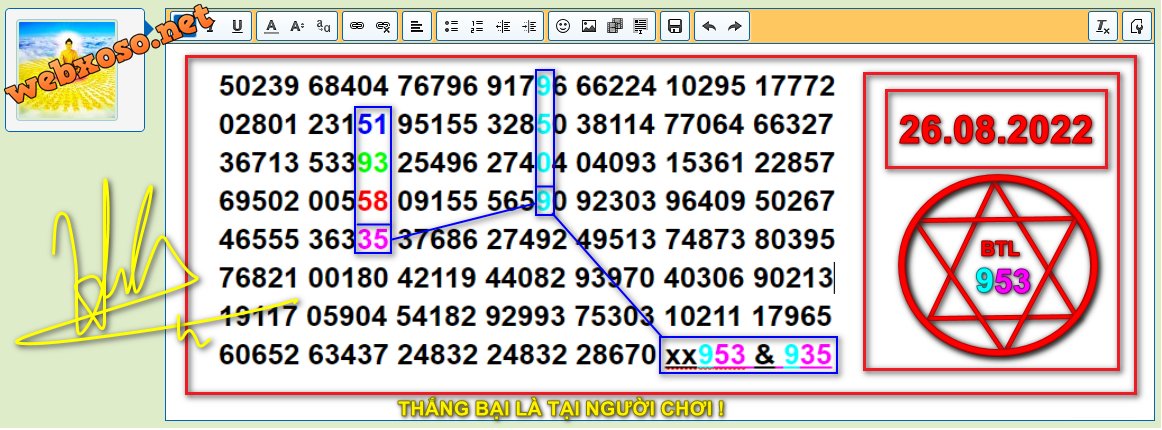Undo the last edit

709,27
